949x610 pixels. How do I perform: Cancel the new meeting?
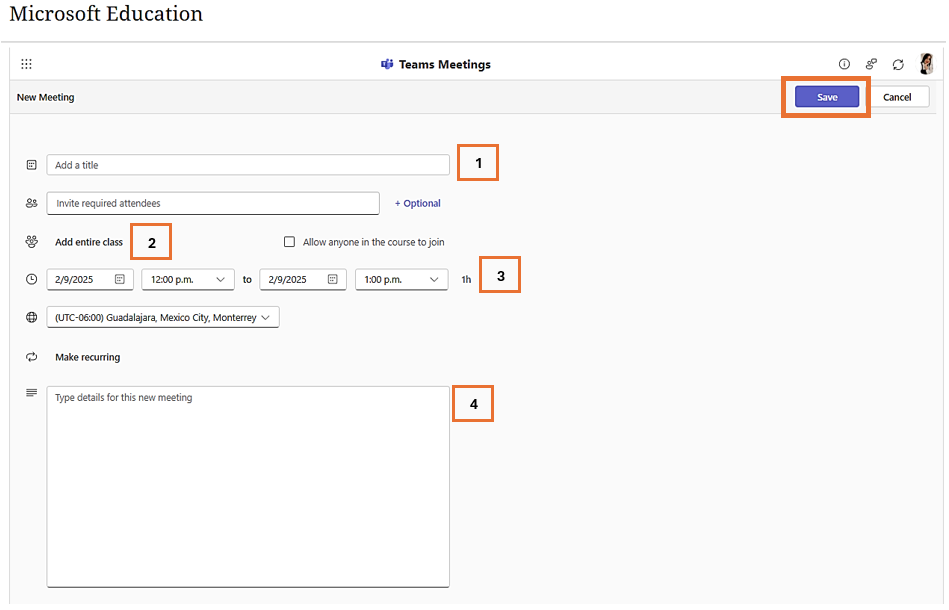pyautogui.click(x=896, y=97)
